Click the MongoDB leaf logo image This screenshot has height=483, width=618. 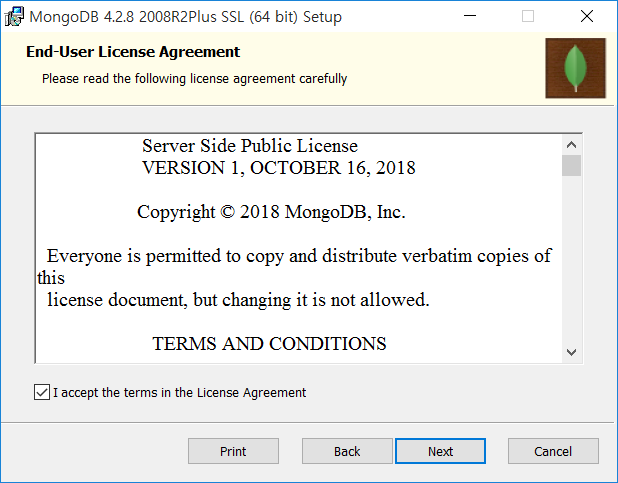coord(575,68)
